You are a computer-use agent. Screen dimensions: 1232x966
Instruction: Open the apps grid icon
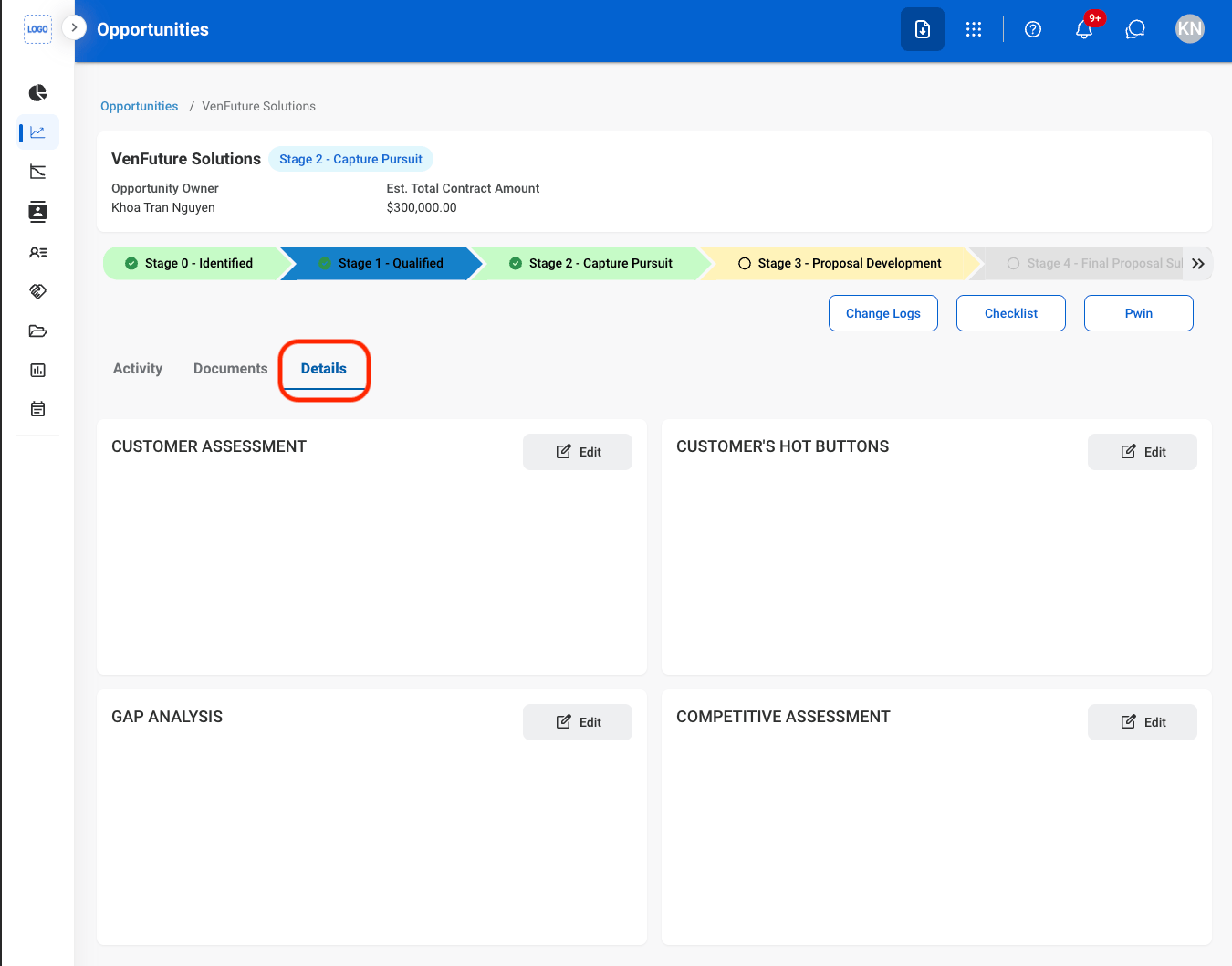coord(974,29)
